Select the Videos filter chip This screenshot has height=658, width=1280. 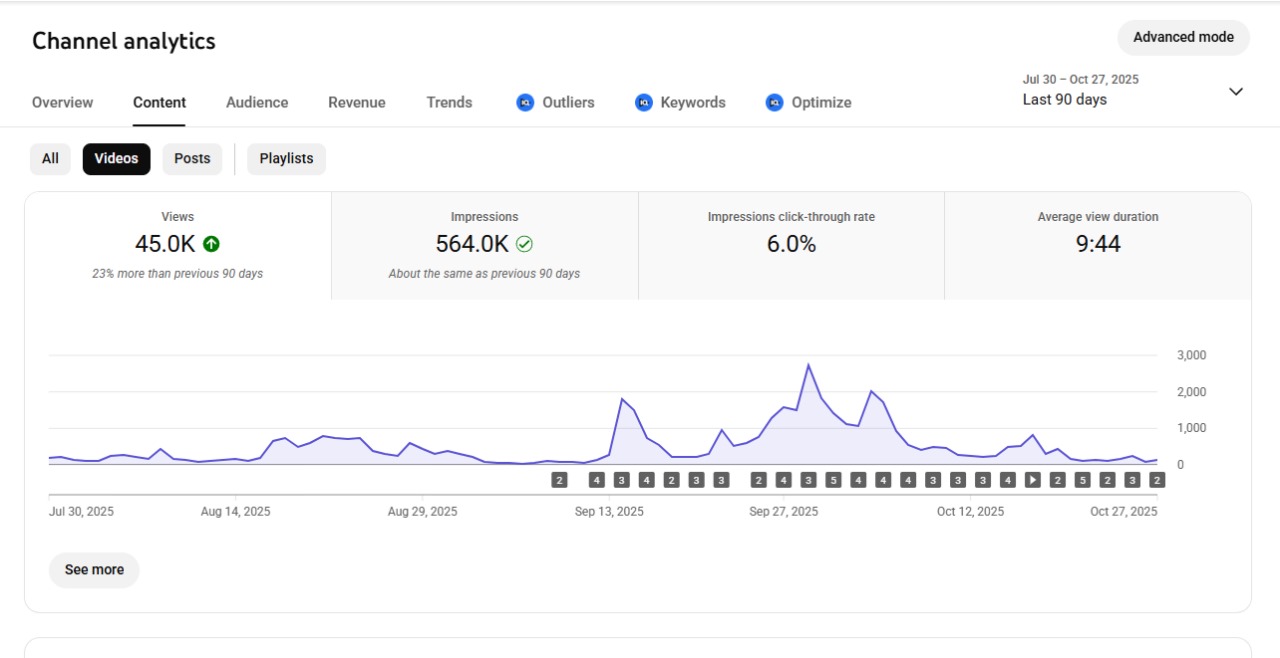coord(116,159)
